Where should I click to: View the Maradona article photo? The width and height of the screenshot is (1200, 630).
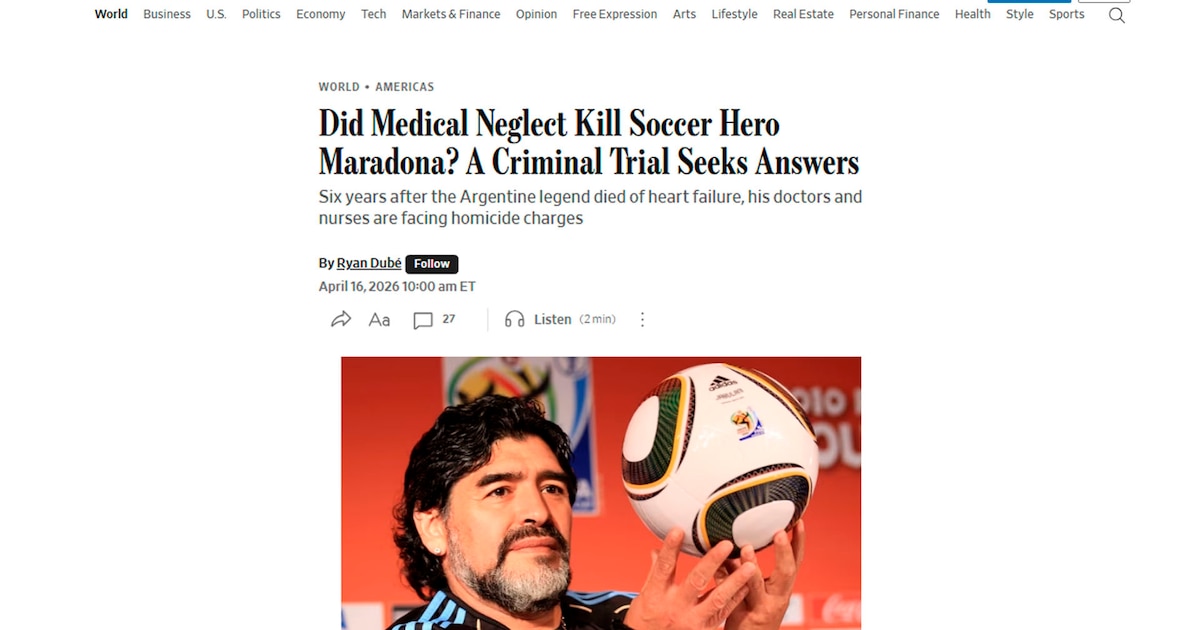point(601,493)
